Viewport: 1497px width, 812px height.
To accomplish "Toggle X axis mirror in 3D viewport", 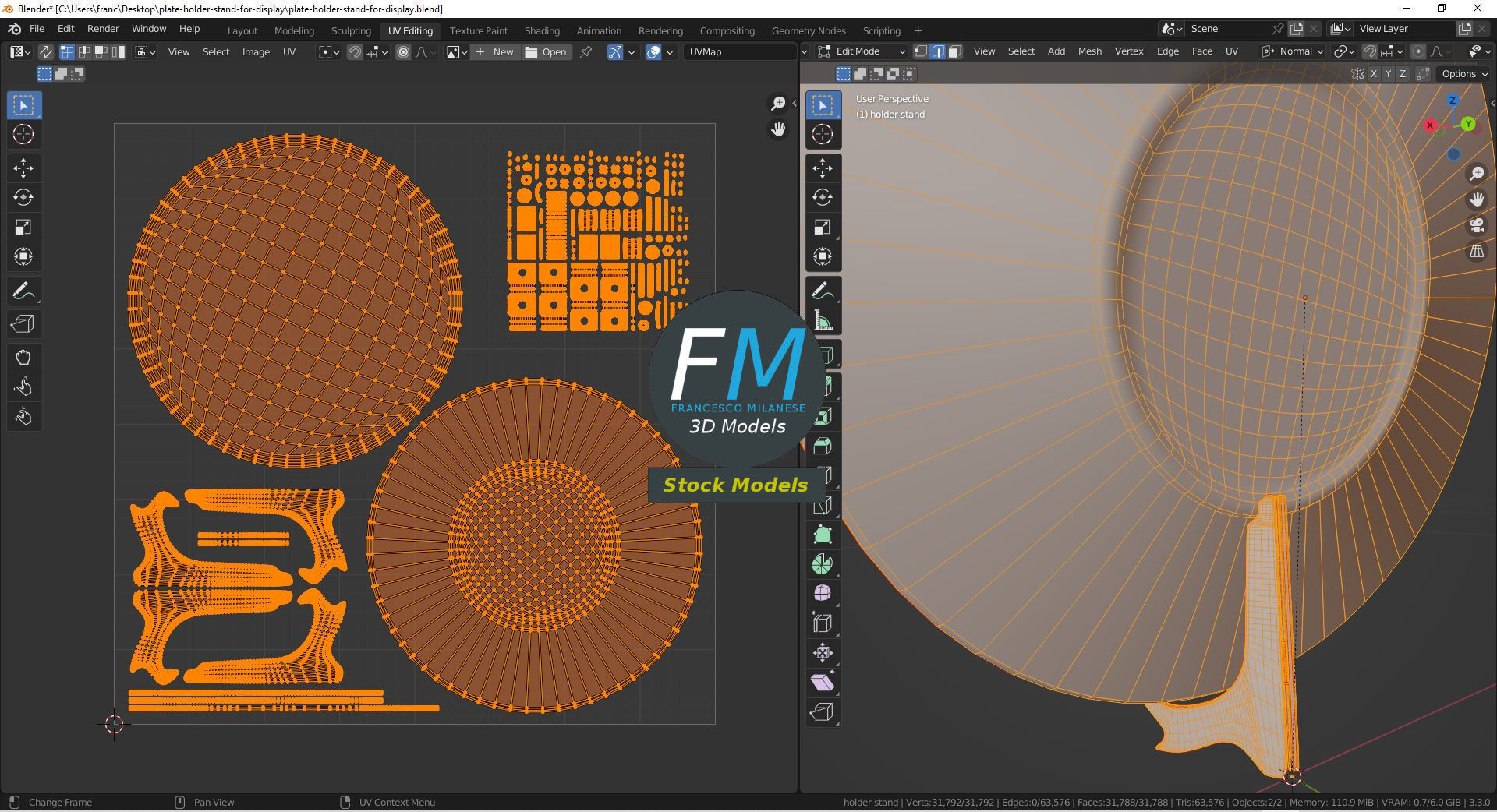I will coord(1374,74).
